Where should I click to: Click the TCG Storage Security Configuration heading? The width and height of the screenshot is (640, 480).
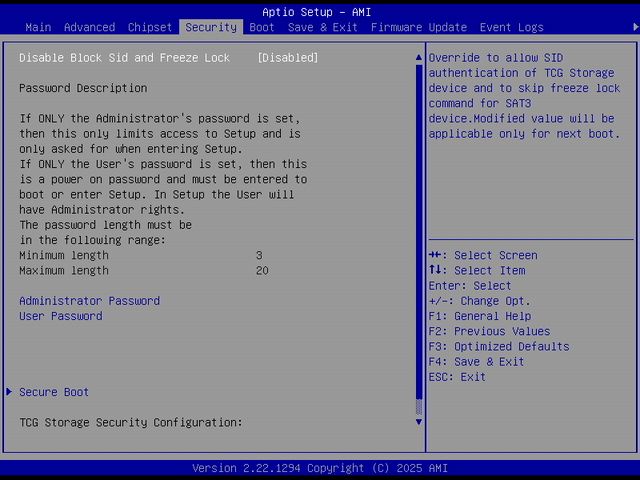point(131,422)
